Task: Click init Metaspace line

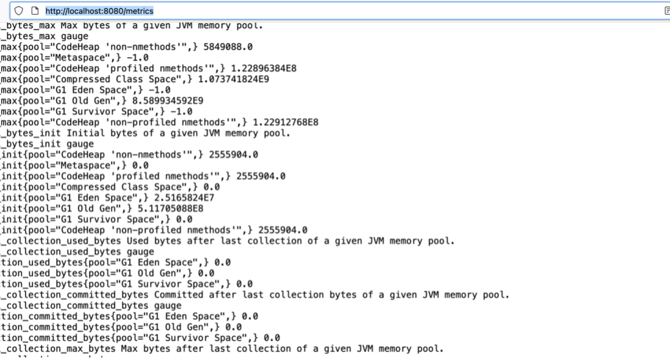Action: (74, 165)
